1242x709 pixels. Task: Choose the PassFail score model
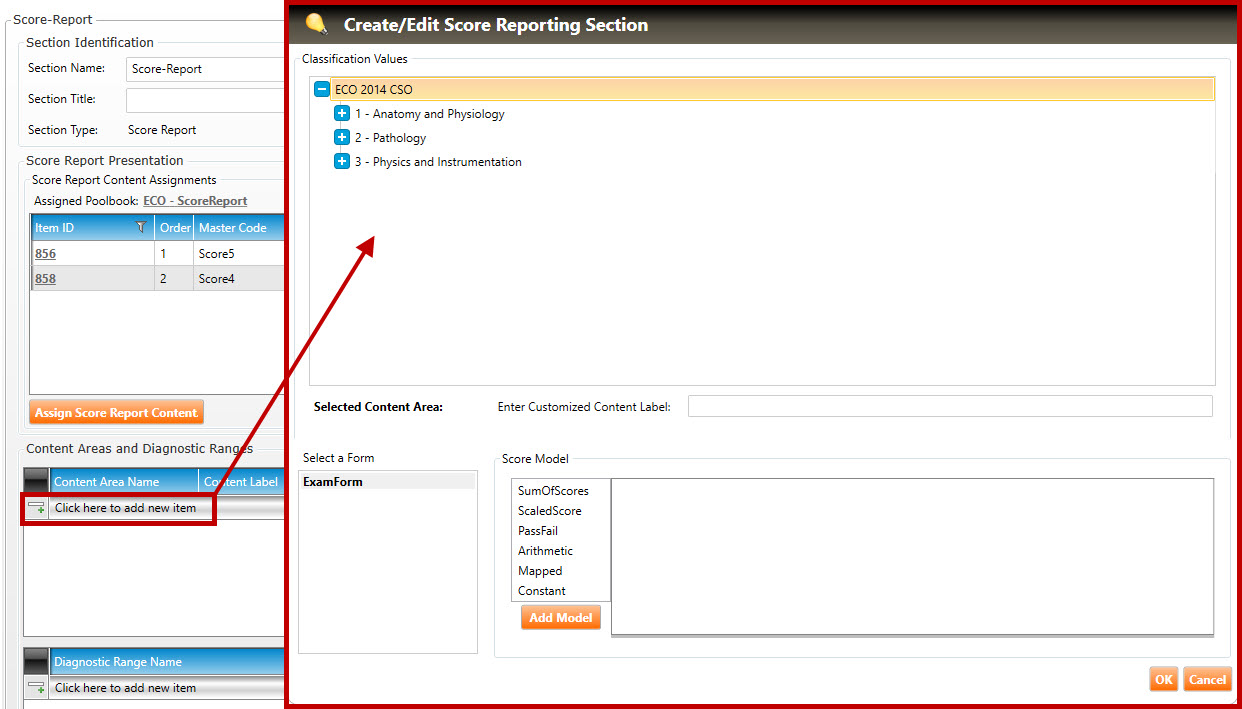coord(538,531)
